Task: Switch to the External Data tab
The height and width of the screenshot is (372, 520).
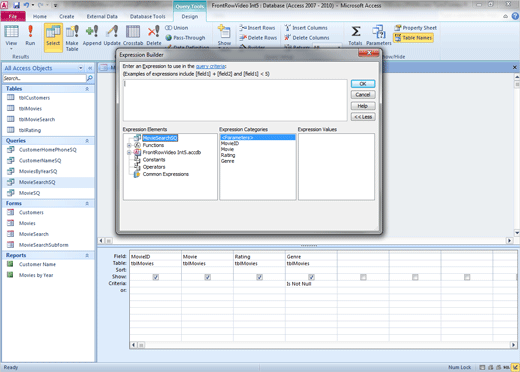Action: pos(102,16)
